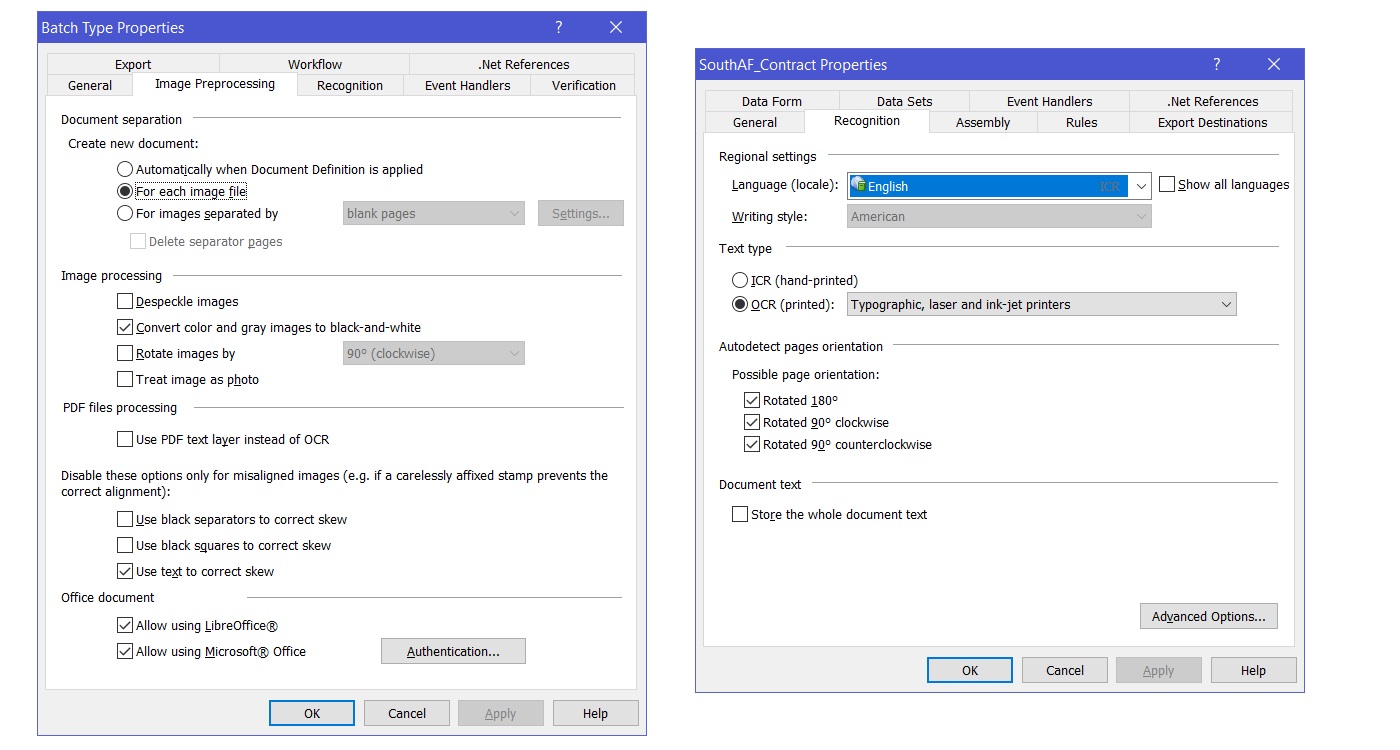The width and height of the screenshot is (1400, 750).
Task: Switch to the Verification tab
Action: pos(582,86)
